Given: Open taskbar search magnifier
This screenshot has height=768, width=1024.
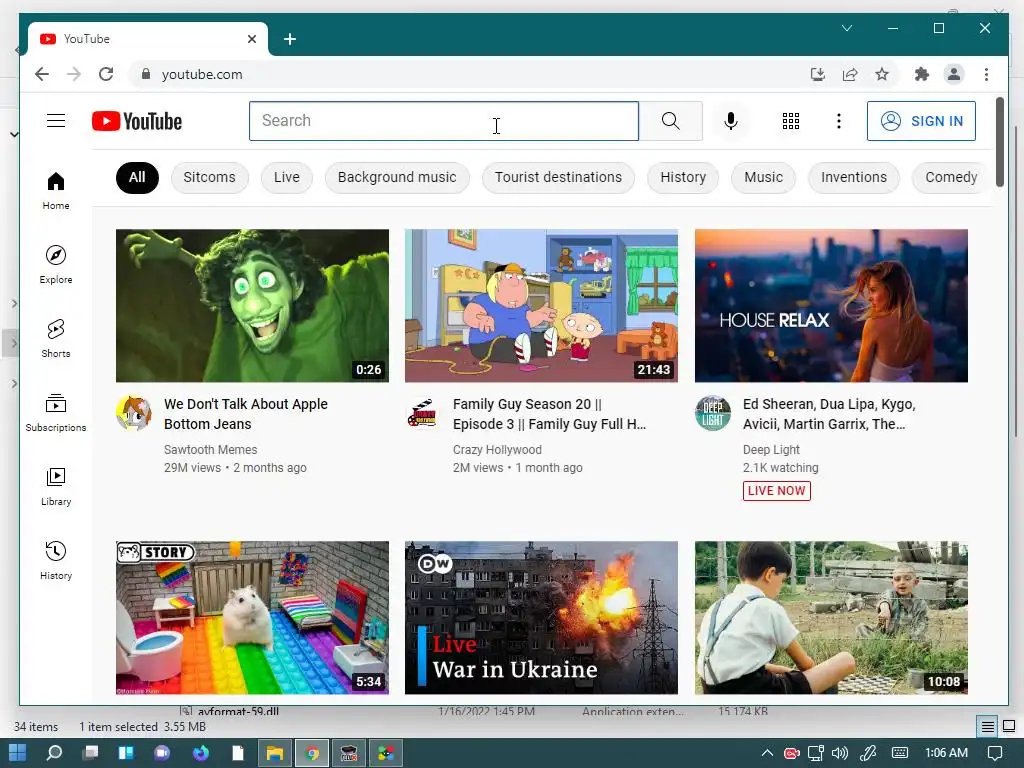Looking at the screenshot, I should click(x=54, y=753).
